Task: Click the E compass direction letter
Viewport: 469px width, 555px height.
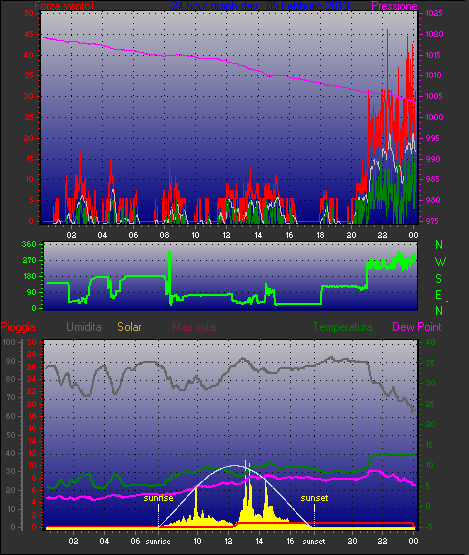Action: coord(438,295)
